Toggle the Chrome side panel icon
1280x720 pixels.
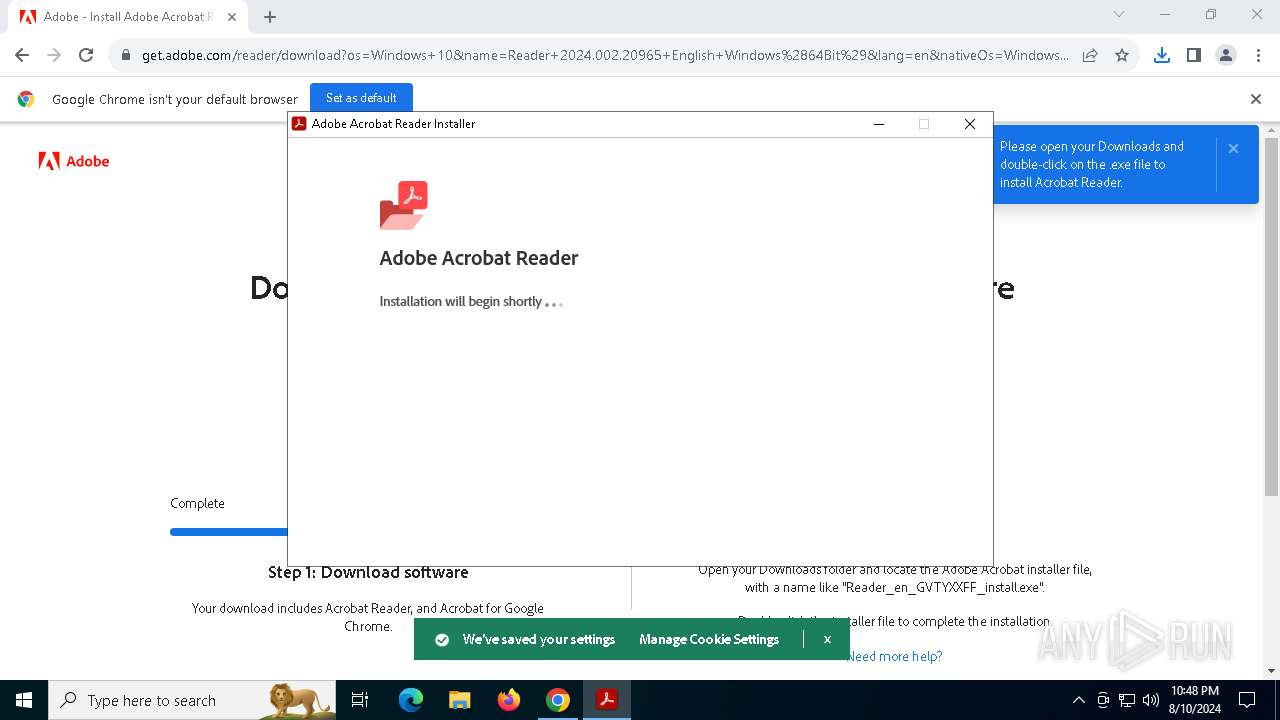pyautogui.click(x=1194, y=56)
